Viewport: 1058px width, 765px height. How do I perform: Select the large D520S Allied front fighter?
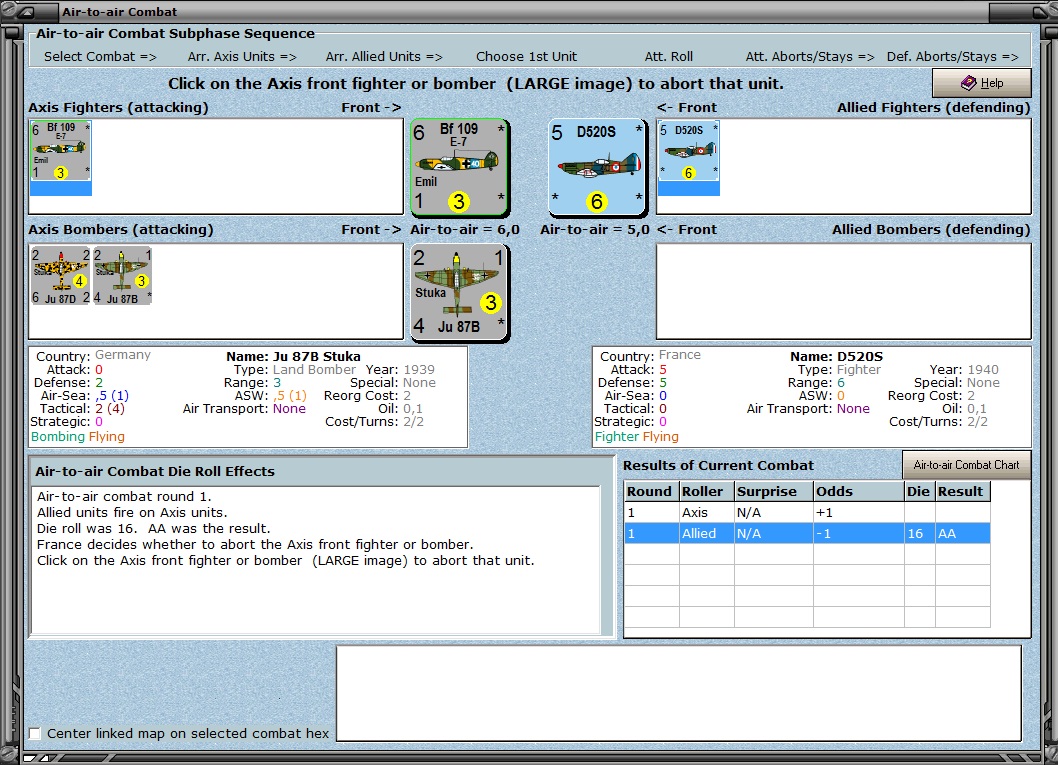(x=597, y=167)
